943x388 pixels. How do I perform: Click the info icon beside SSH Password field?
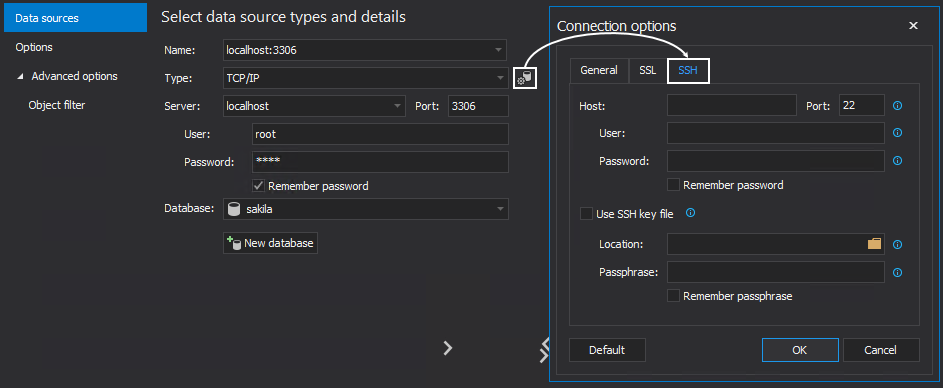897,161
